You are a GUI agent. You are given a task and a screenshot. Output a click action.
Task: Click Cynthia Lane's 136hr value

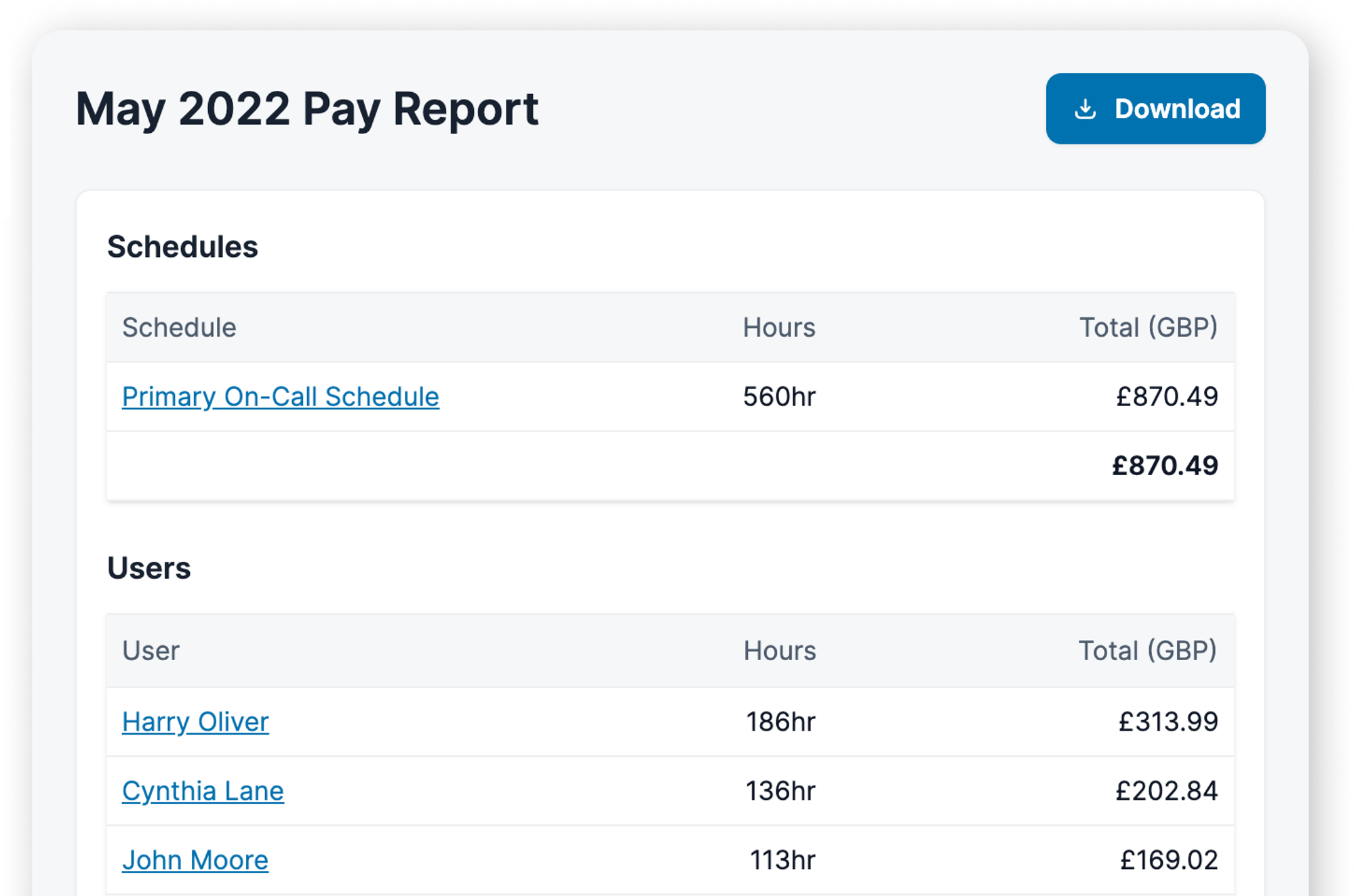780,791
